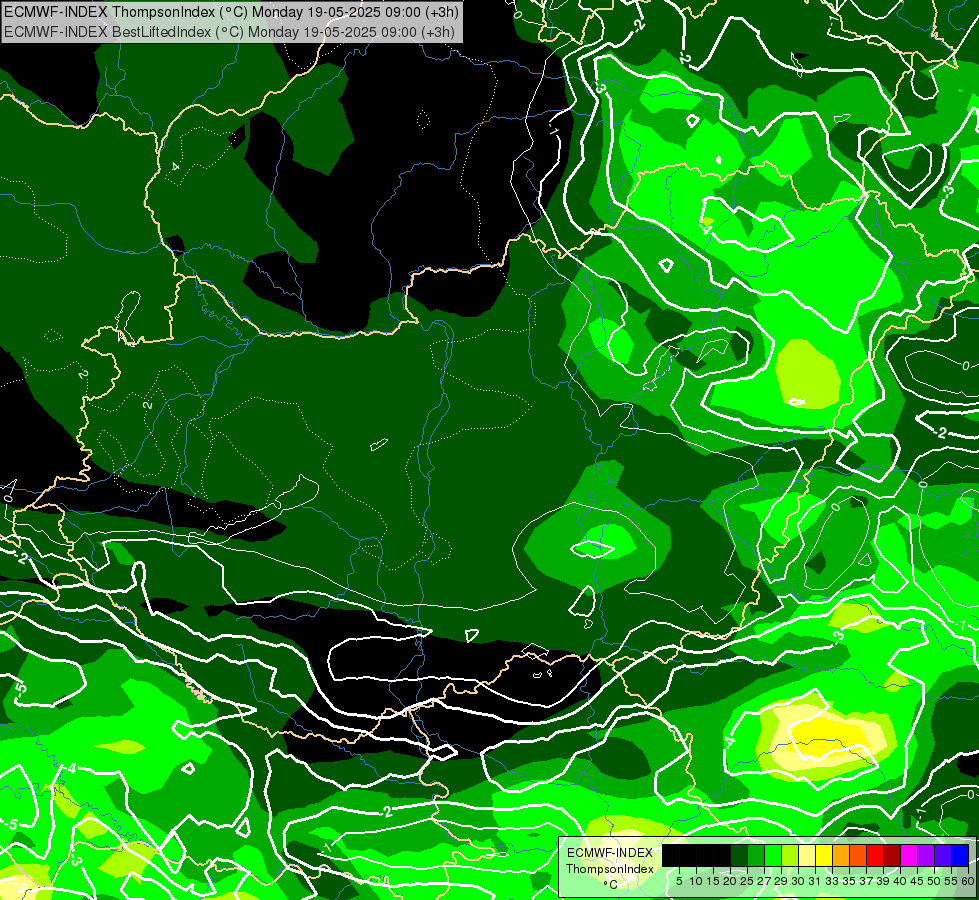Click the legend tick value 50
The width and height of the screenshot is (979, 900).
click(934, 881)
